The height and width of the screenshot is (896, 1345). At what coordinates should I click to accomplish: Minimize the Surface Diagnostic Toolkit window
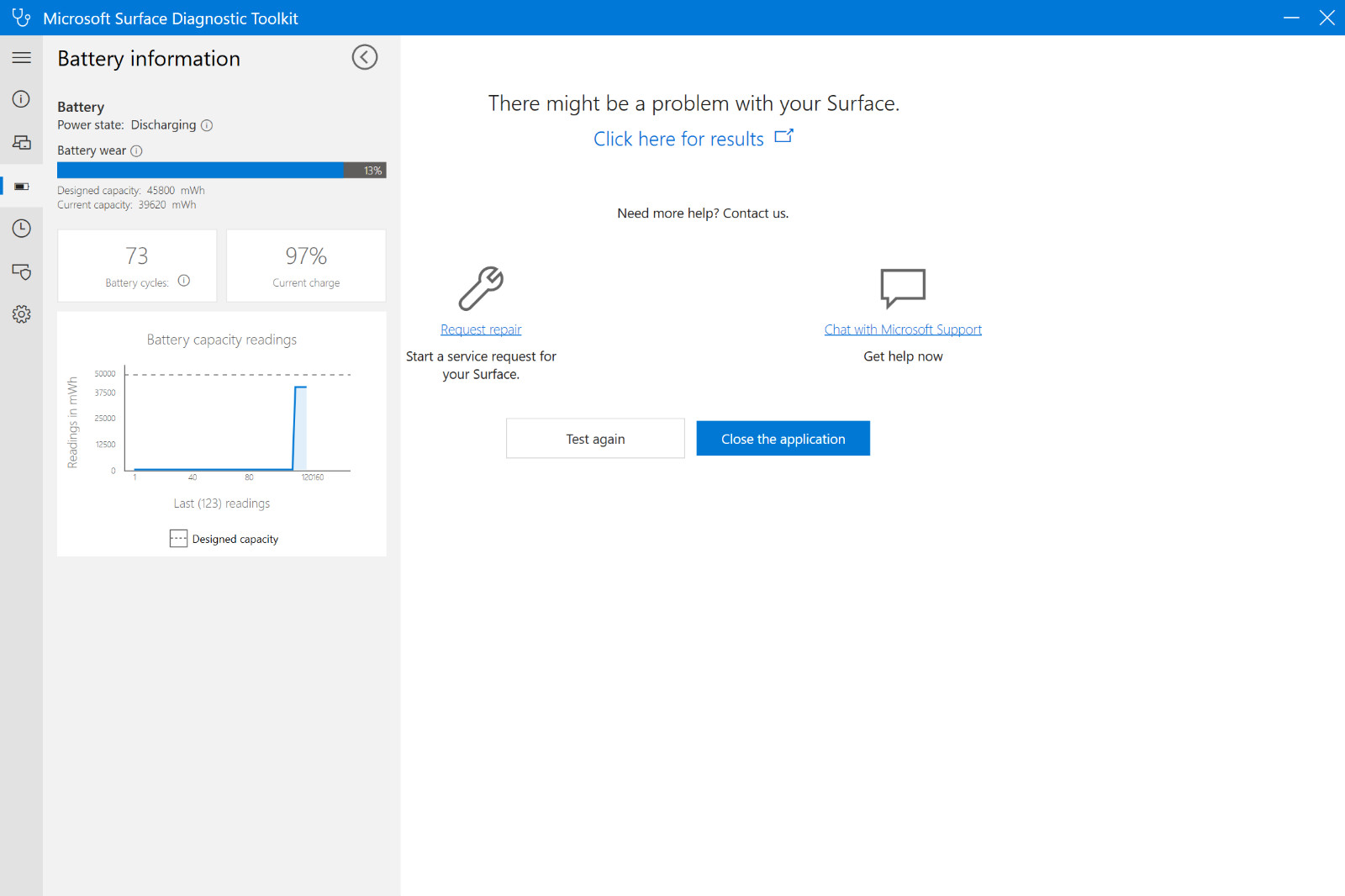point(1291,18)
